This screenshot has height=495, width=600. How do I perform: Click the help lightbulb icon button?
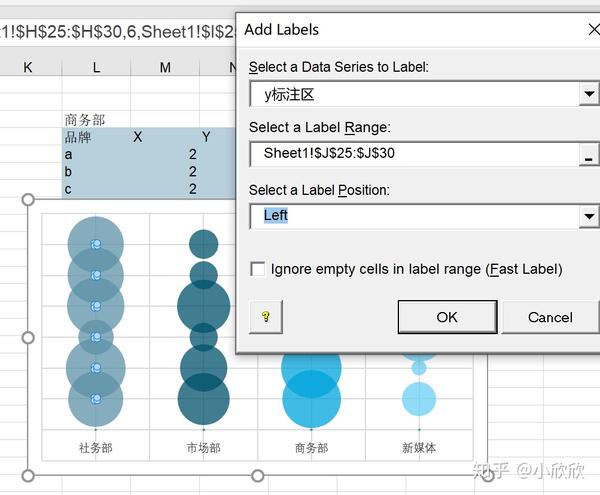point(266,317)
